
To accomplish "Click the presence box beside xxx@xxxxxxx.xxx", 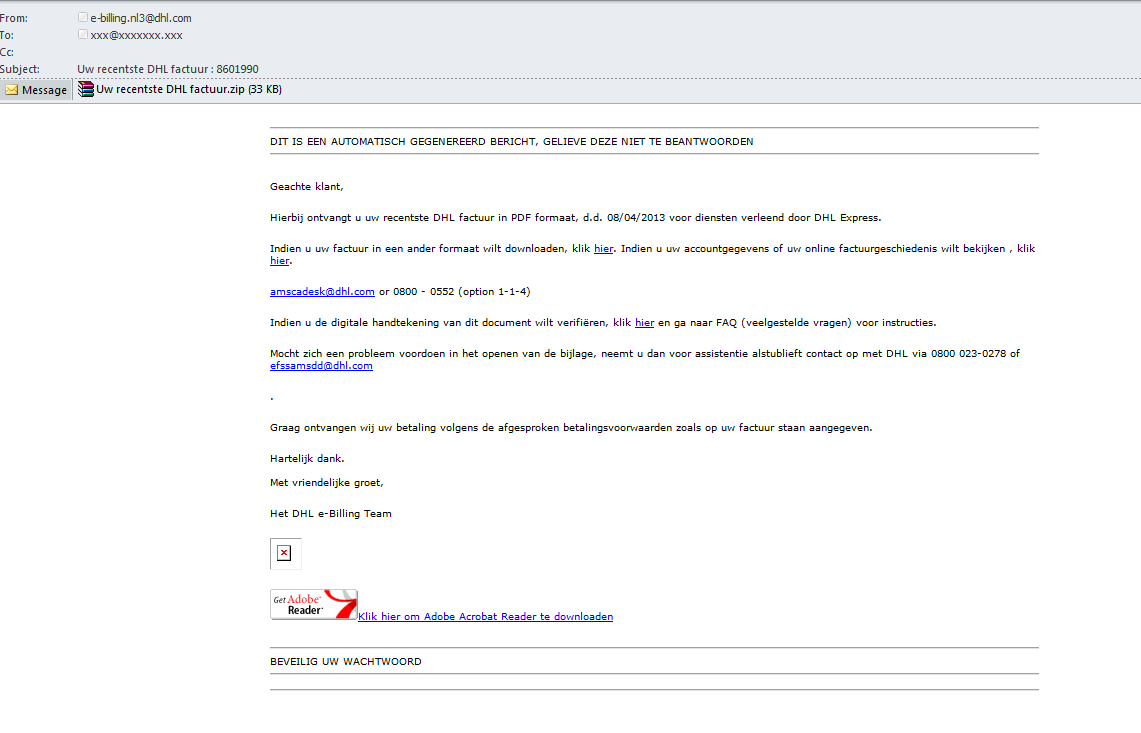I will click(83, 34).
